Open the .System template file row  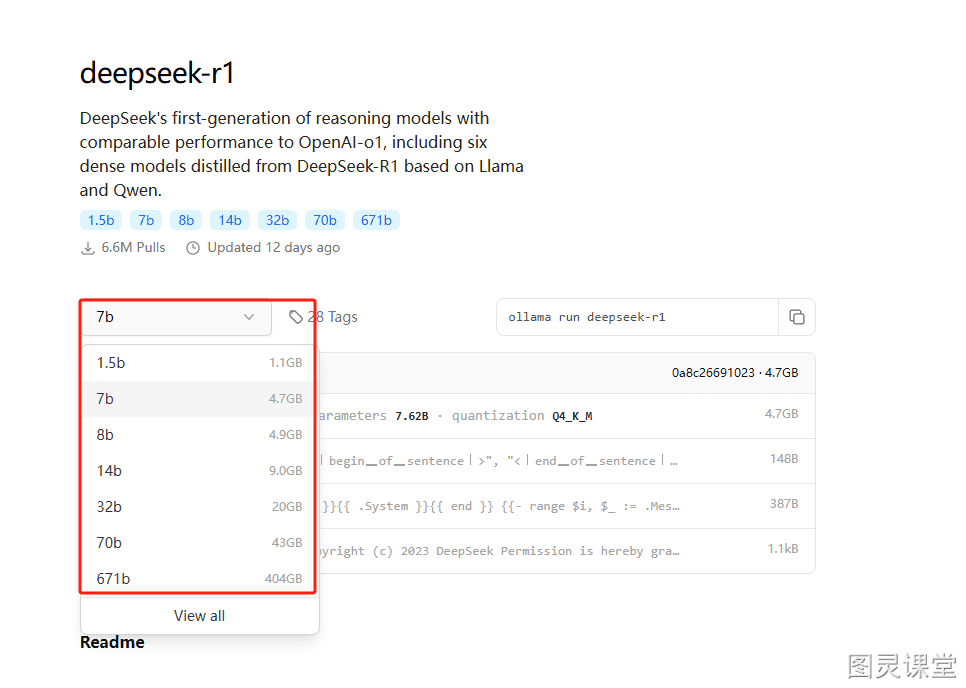[567, 506]
